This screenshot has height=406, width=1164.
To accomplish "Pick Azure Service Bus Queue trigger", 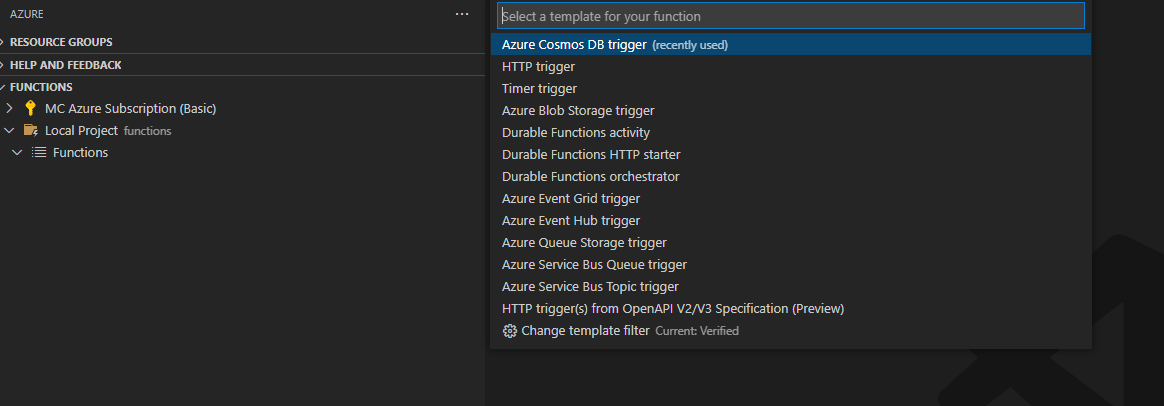I will 594,265.
